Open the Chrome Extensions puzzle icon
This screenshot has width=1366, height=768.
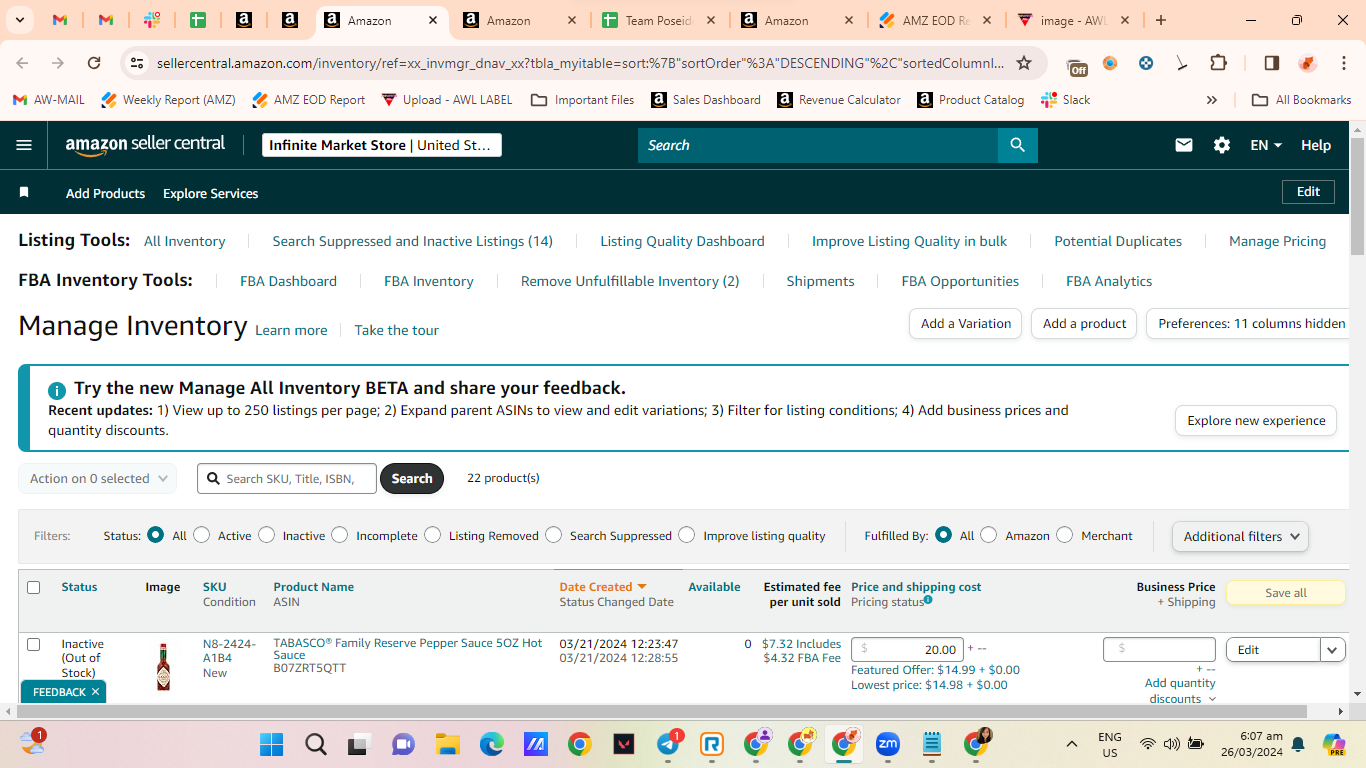coord(1218,63)
